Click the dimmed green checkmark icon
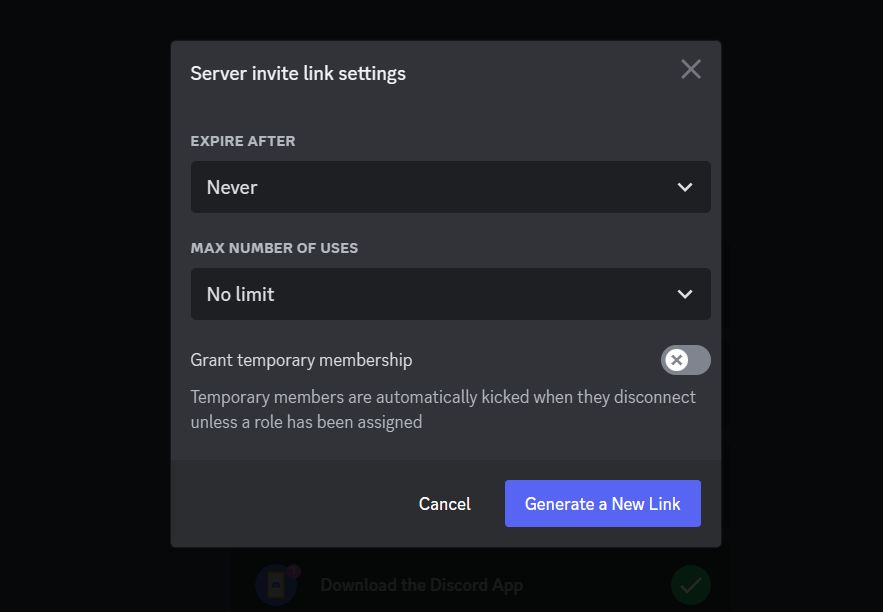This screenshot has height=612, width=883. click(690, 586)
